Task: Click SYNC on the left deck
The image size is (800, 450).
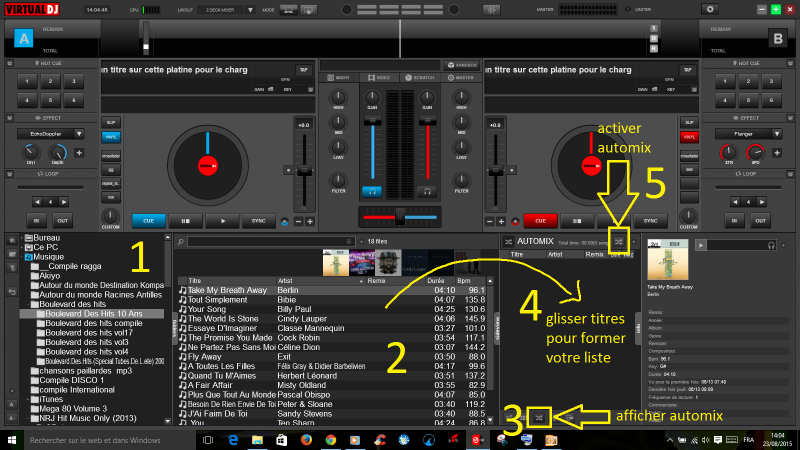Action: 259,221
